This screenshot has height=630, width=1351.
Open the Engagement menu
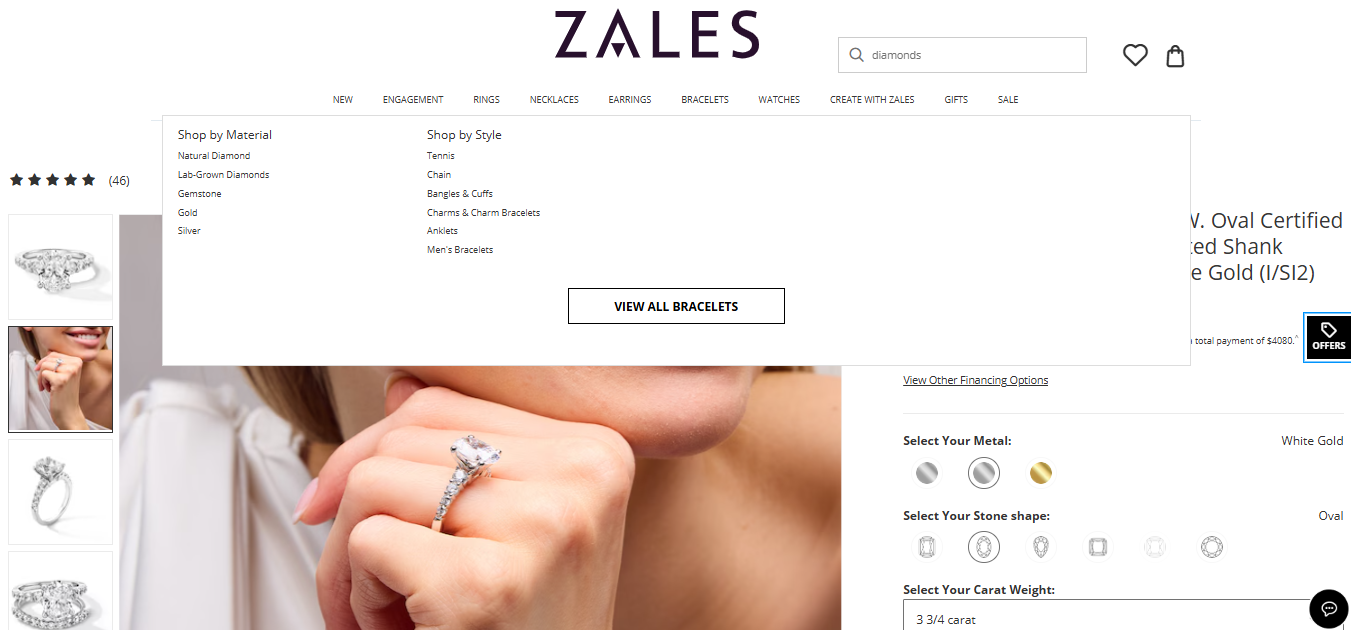413,100
